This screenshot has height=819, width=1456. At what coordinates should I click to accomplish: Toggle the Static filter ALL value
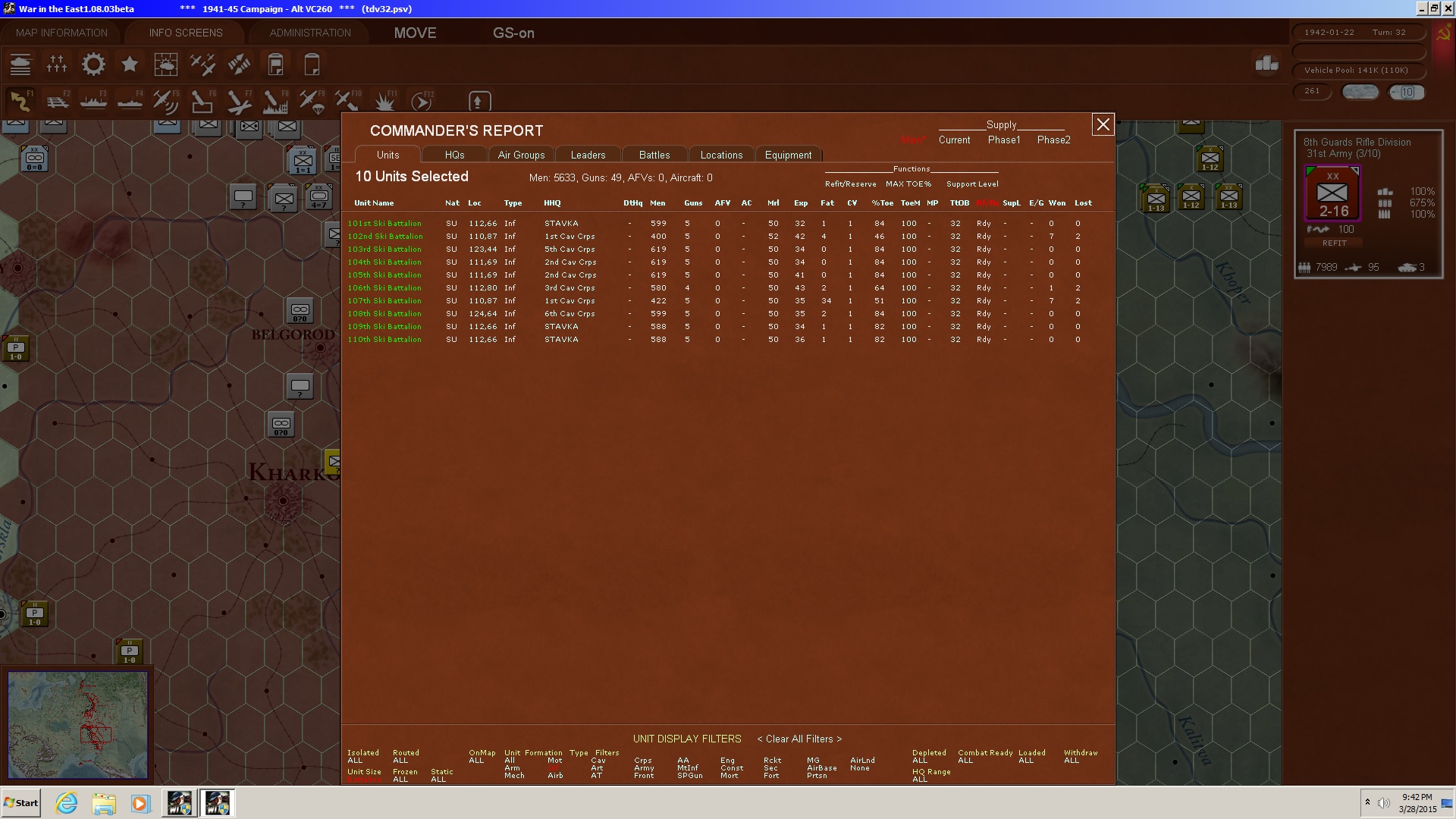[x=438, y=780]
